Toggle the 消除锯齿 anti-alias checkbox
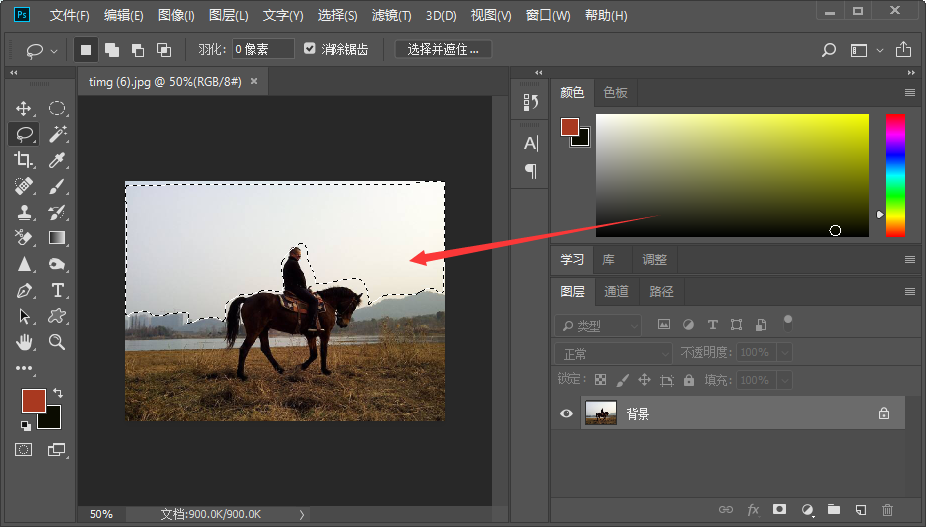926x527 pixels. click(309, 48)
